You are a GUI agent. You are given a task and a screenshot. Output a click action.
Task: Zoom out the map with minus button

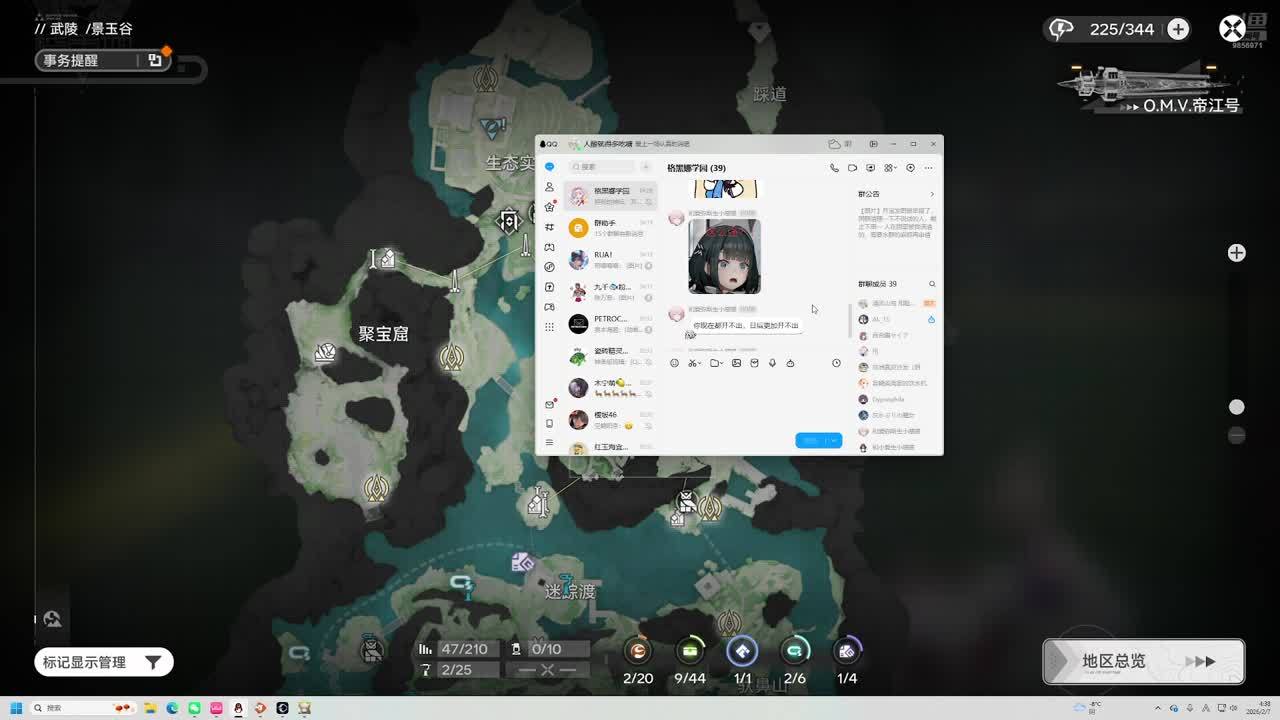coord(1237,435)
